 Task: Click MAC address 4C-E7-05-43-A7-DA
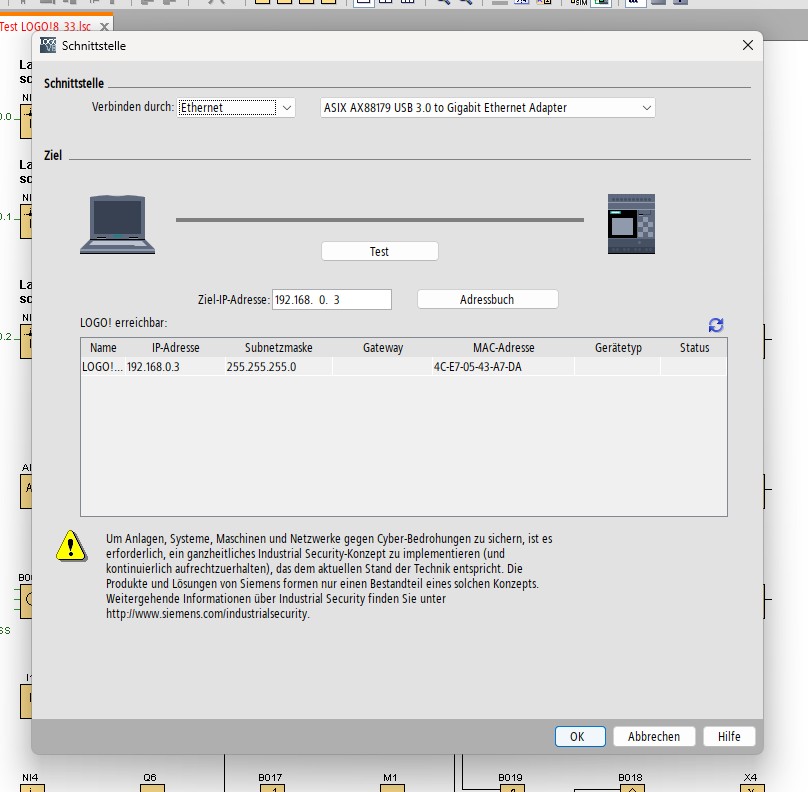point(503,366)
